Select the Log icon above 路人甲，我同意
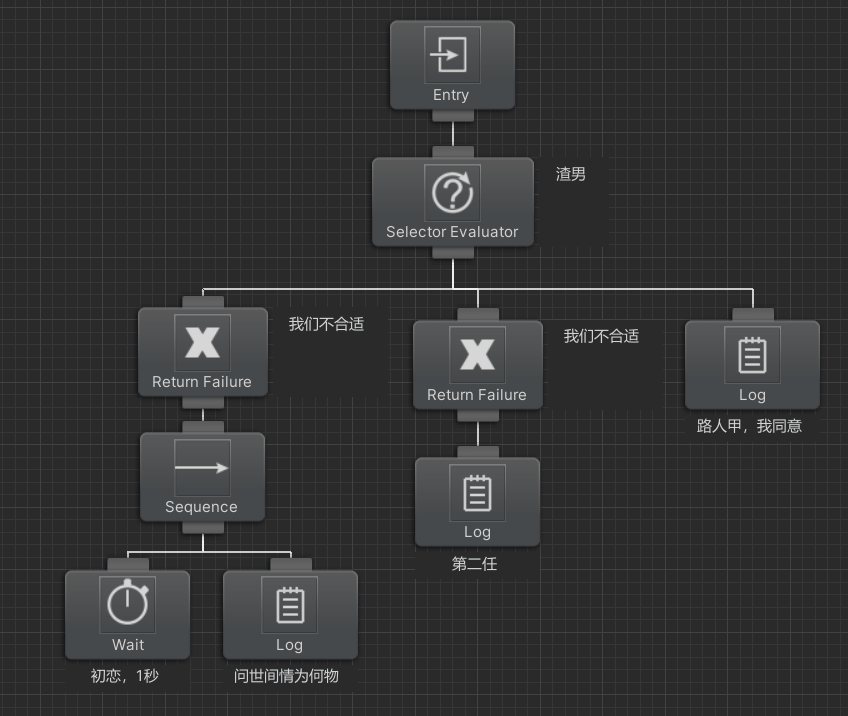Screen dimensions: 848x716 751,355
